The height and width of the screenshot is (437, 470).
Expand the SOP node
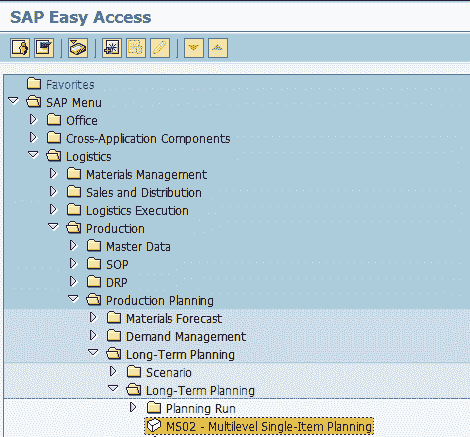click(73, 263)
